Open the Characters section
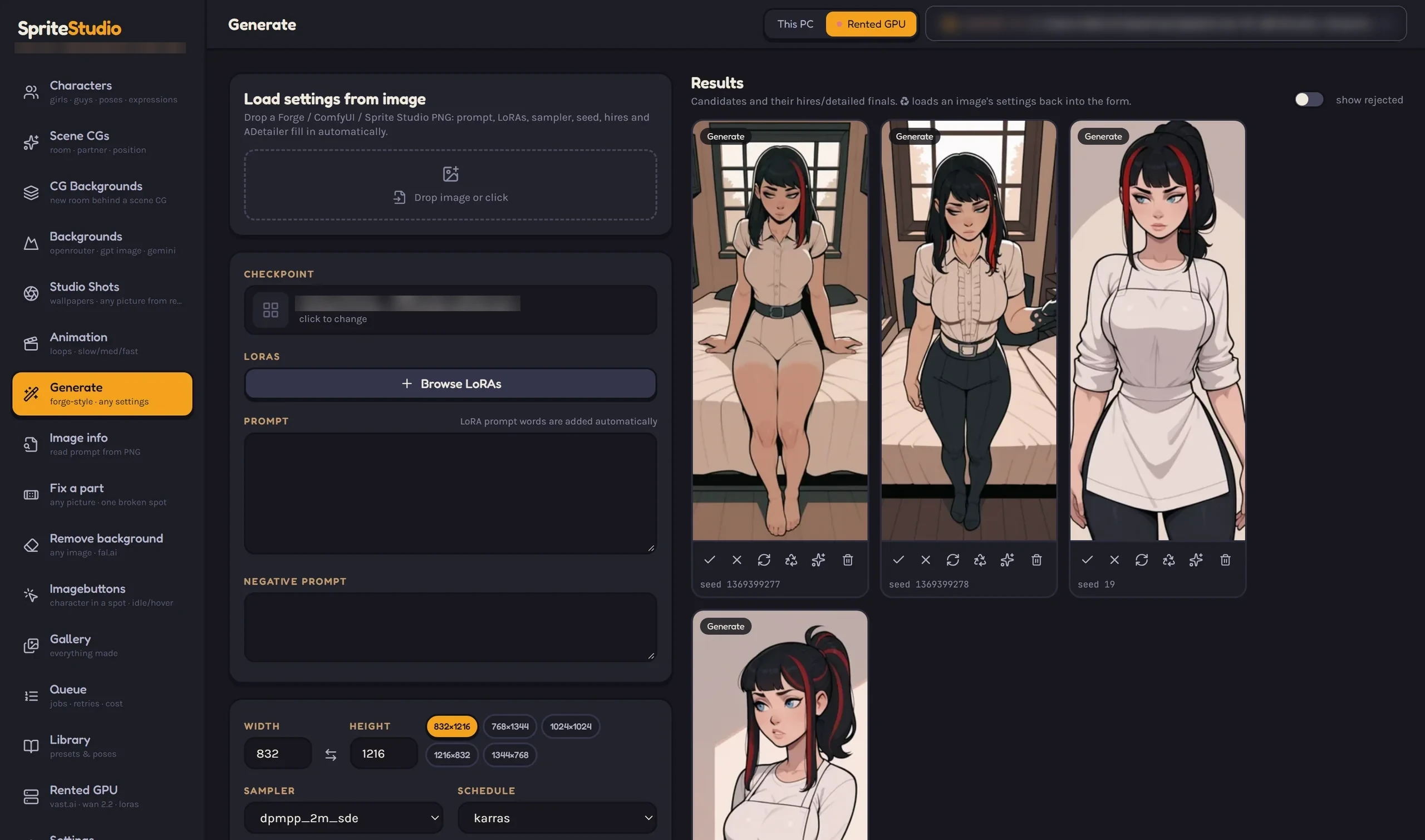Viewport: 1425px width, 840px height. [x=102, y=92]
